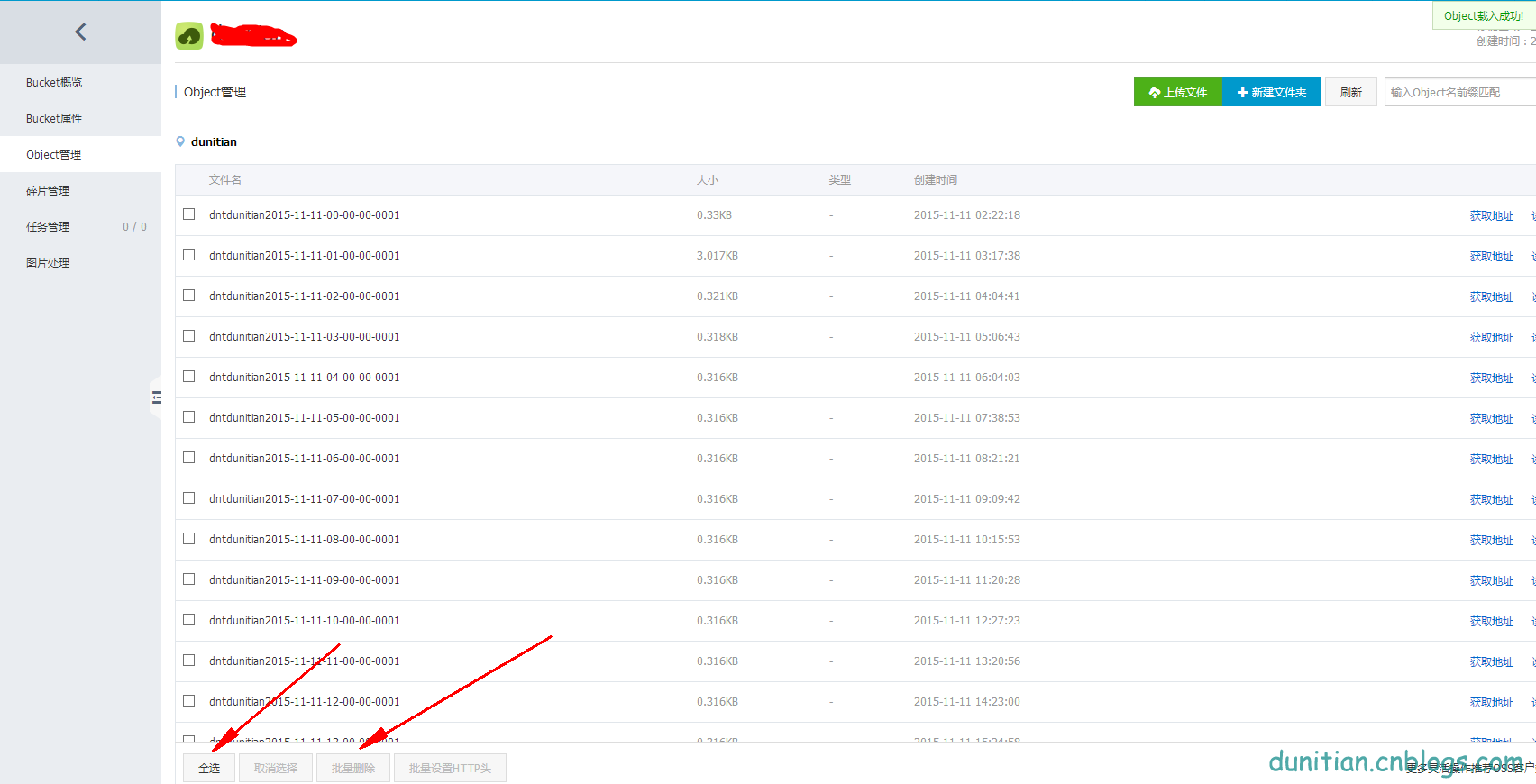Check the box for dntdunitian2015-11-11-09-00-00-0001
Image resolution: width=1536 pixels, height=784 pixels.
click(189, 579)
